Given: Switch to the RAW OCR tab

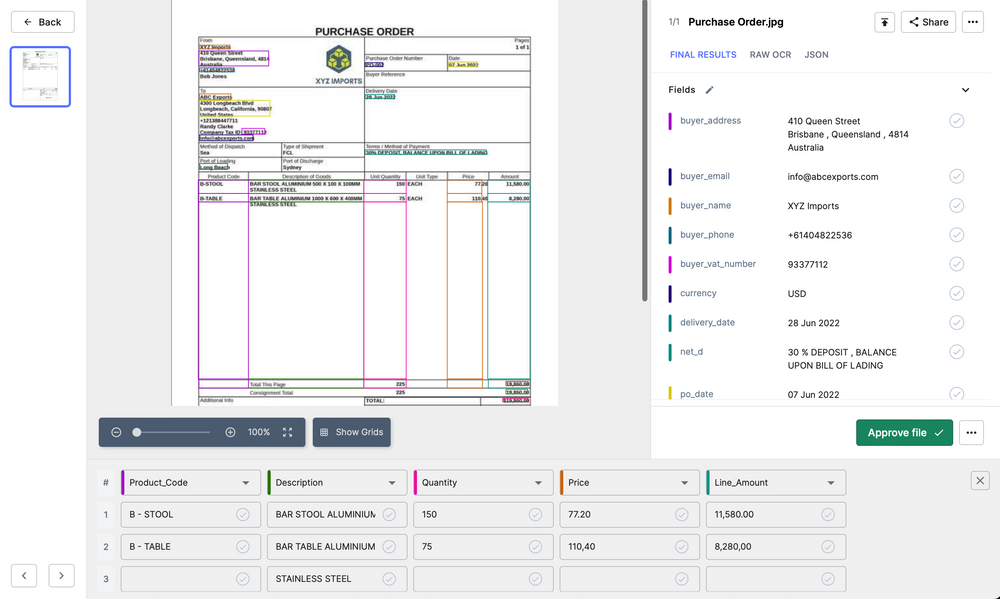Looking at the screenshot, I should click(x=770, y=54).
